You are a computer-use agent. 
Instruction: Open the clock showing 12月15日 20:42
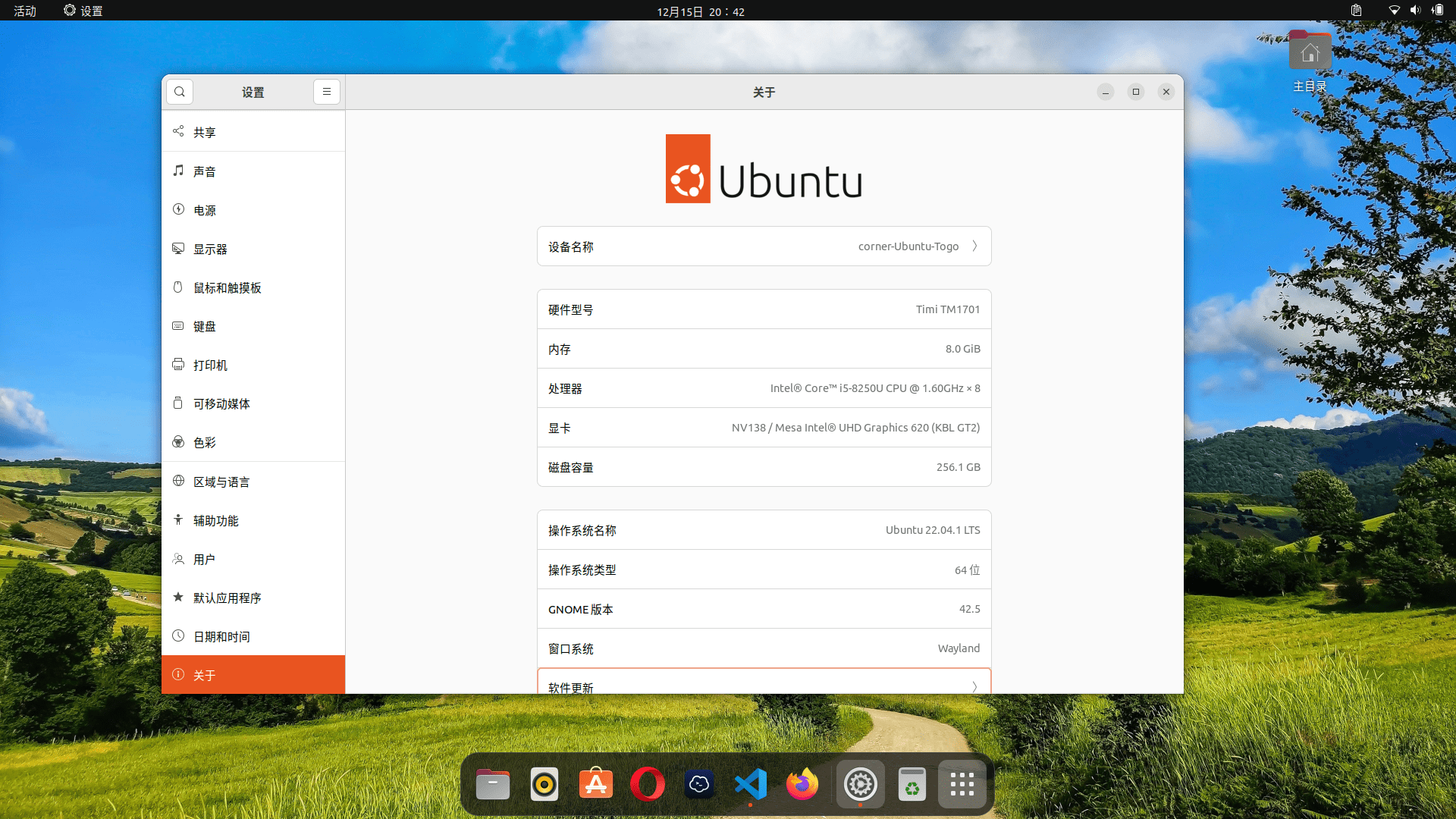(701, 11)
